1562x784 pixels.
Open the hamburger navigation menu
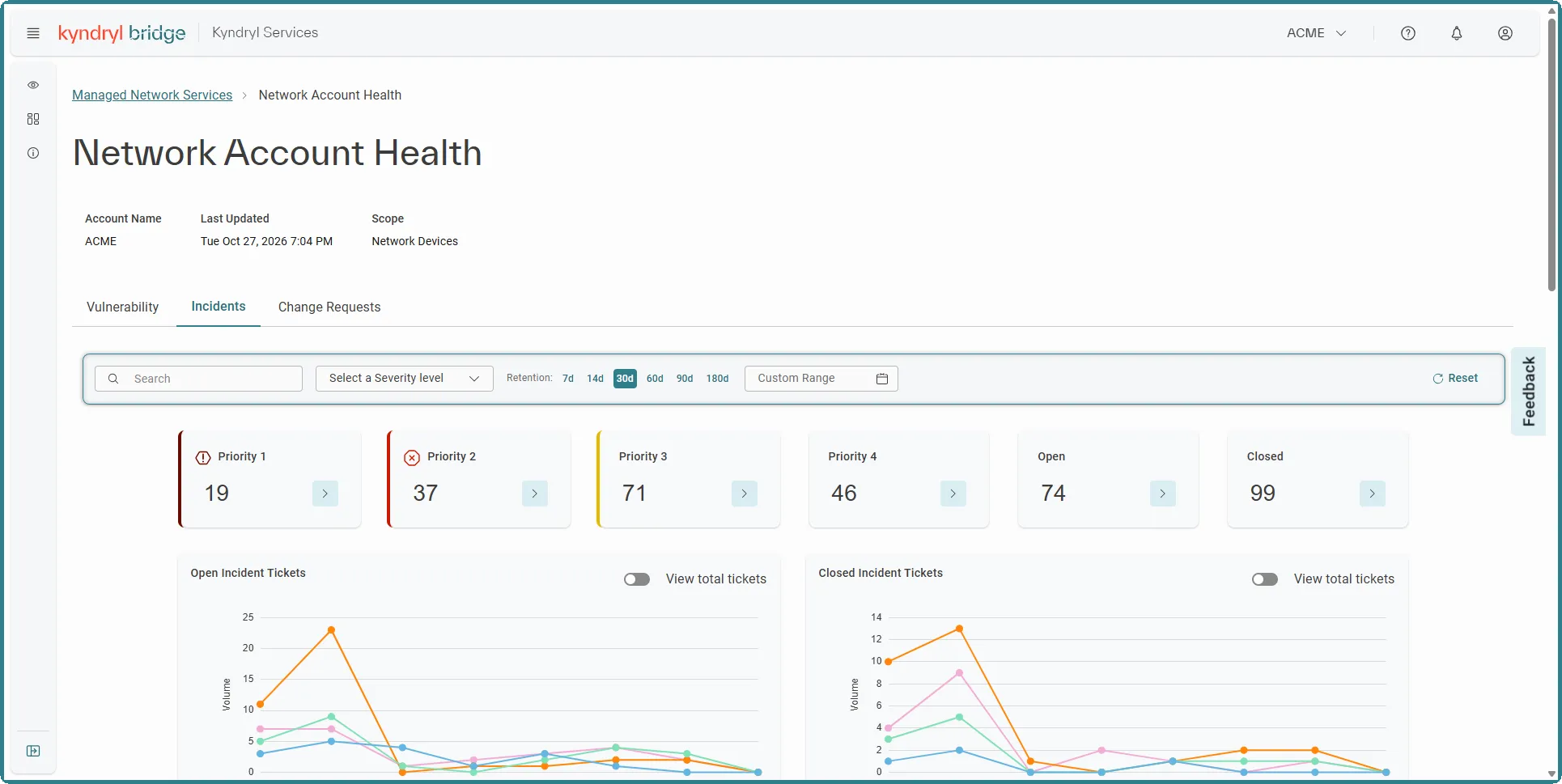point(33,33)
